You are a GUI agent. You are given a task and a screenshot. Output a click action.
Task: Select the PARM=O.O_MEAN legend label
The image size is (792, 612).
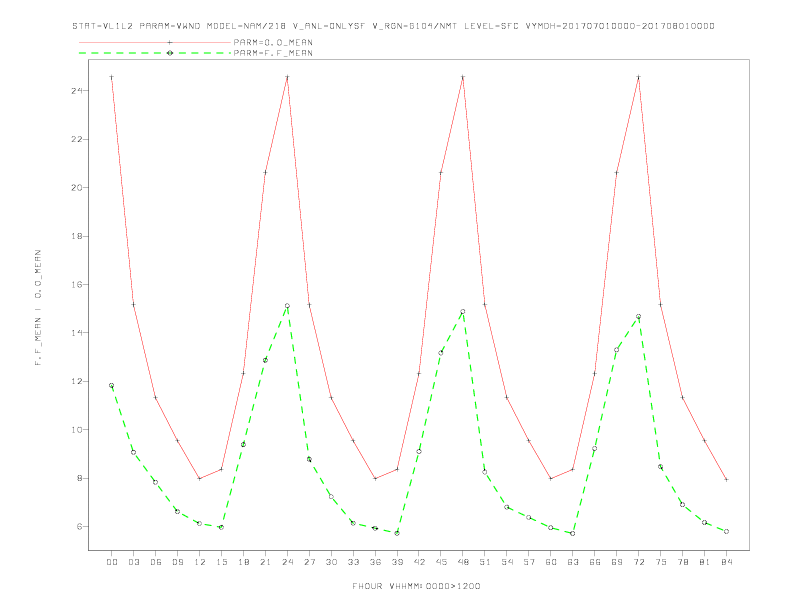coord(273,42)
